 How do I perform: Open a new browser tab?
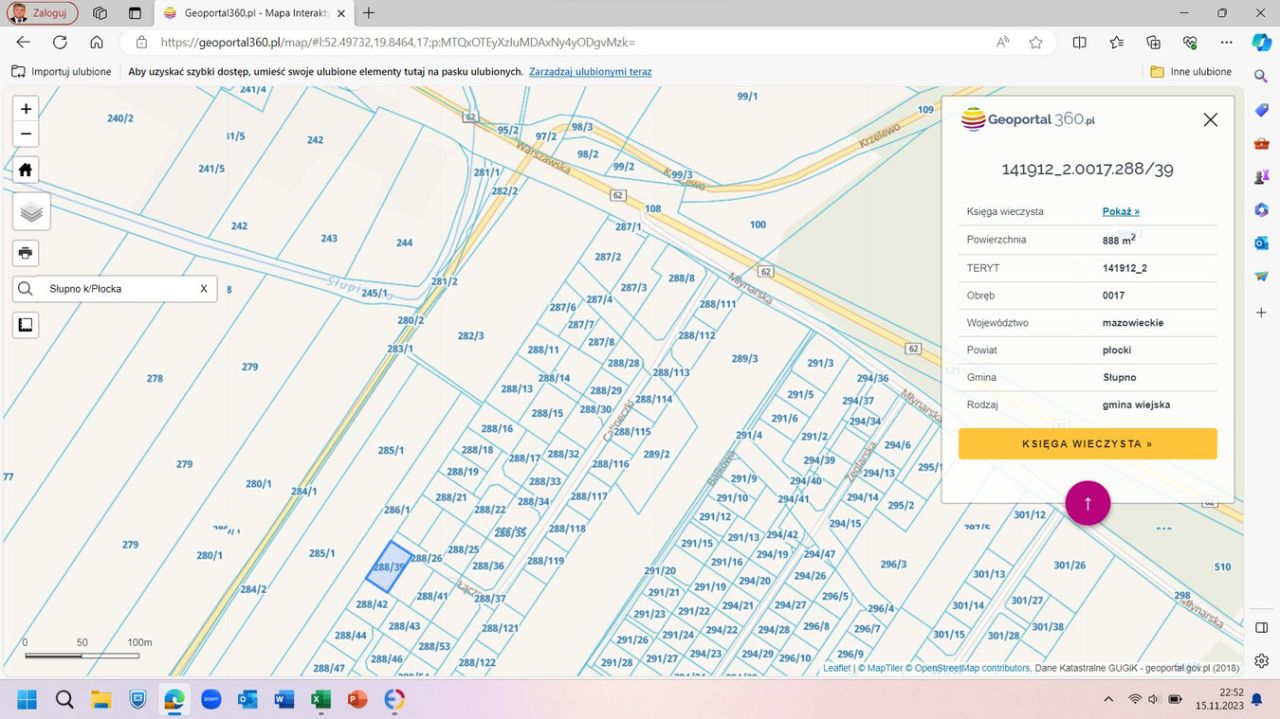pos(368,13)
